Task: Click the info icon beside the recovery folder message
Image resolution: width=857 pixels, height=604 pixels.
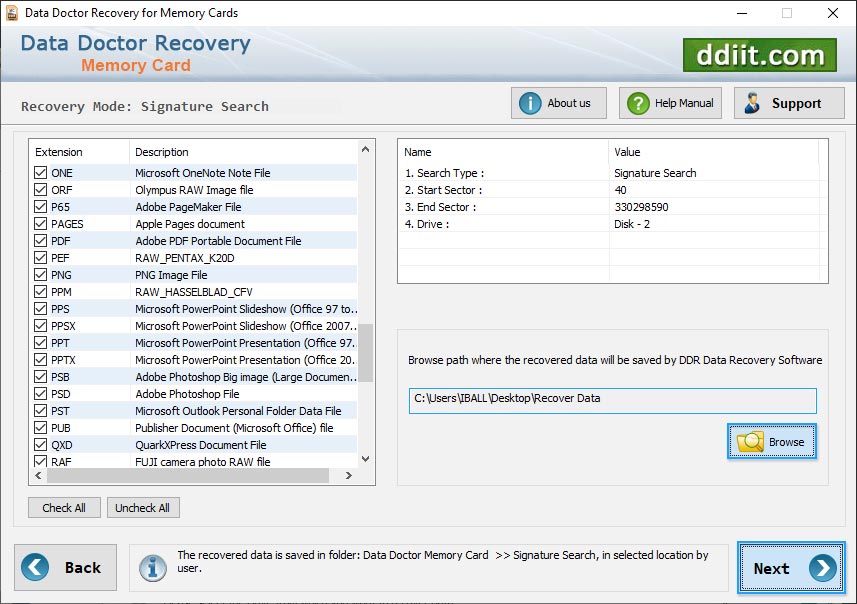Action: click(x=152, y=567)
